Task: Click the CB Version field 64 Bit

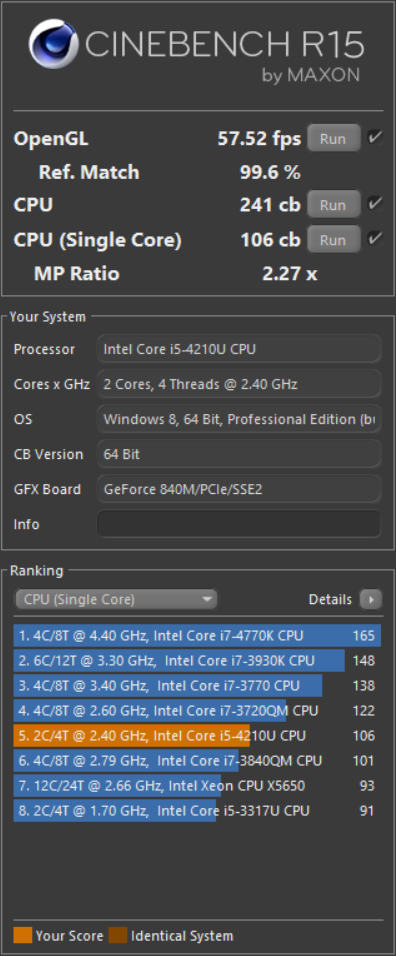Action: click(x=239, y=454)
